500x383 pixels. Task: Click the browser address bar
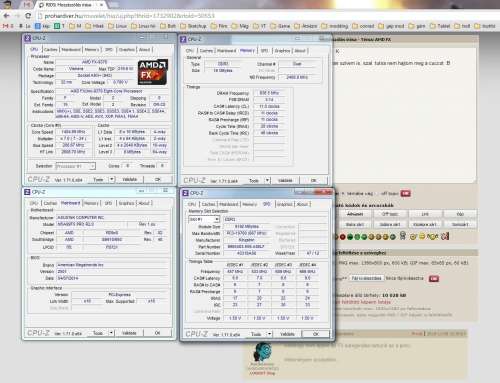click(267, 16)
